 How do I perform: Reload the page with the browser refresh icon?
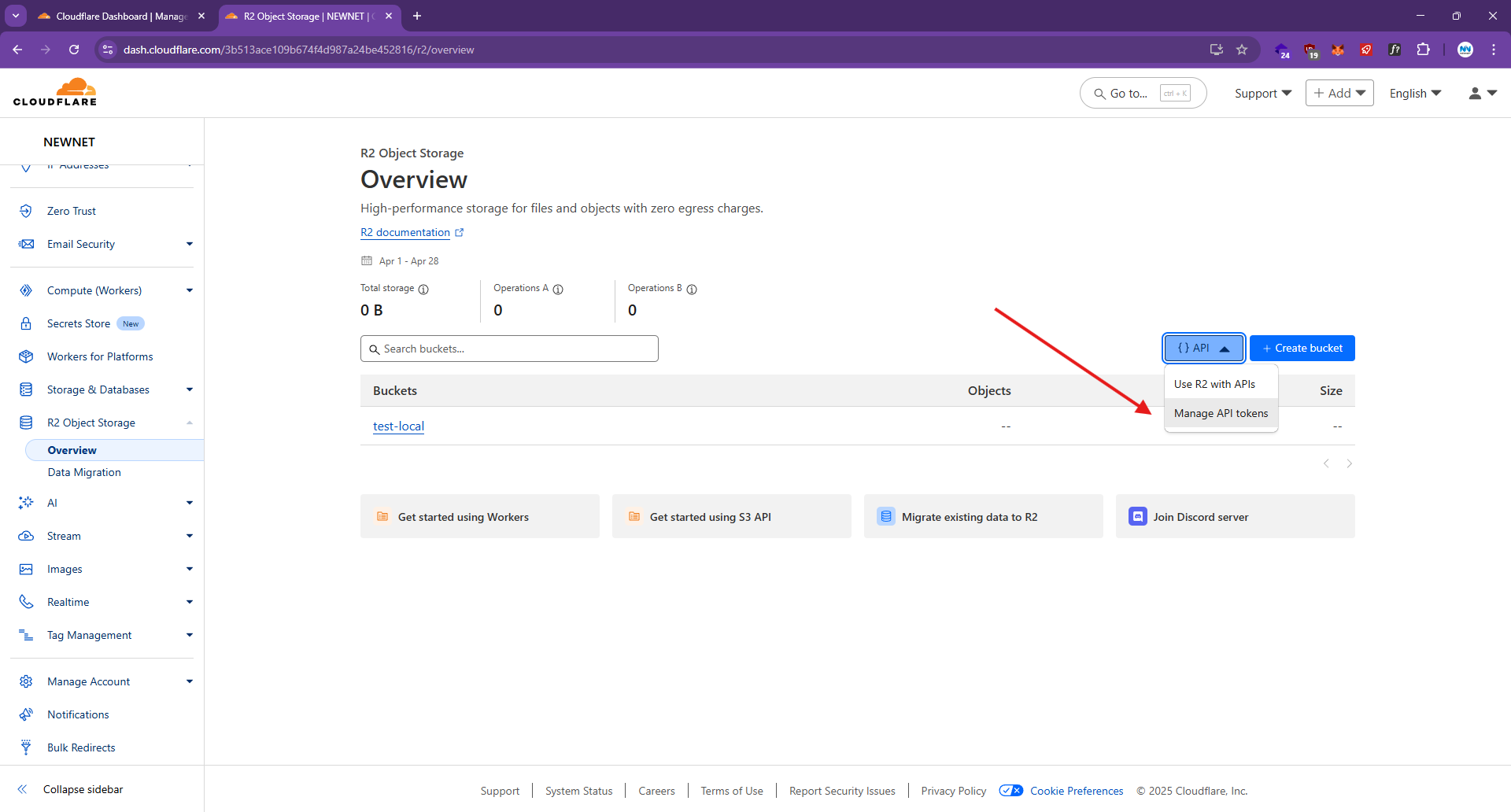click(x=74, y=50)
